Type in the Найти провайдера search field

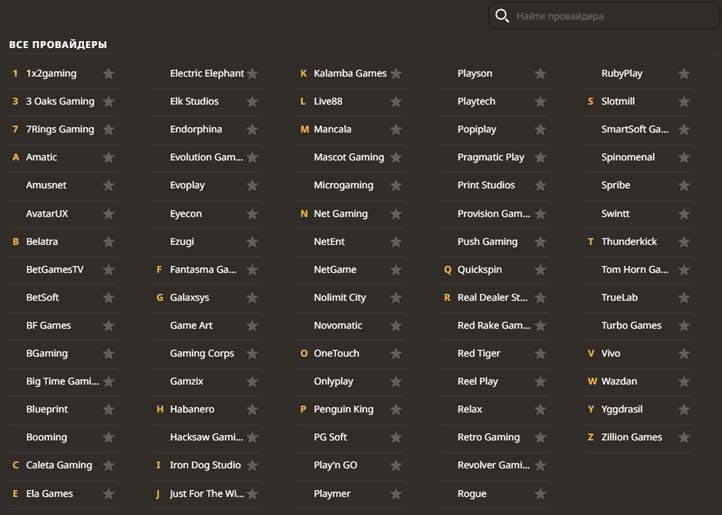(610, 16)
